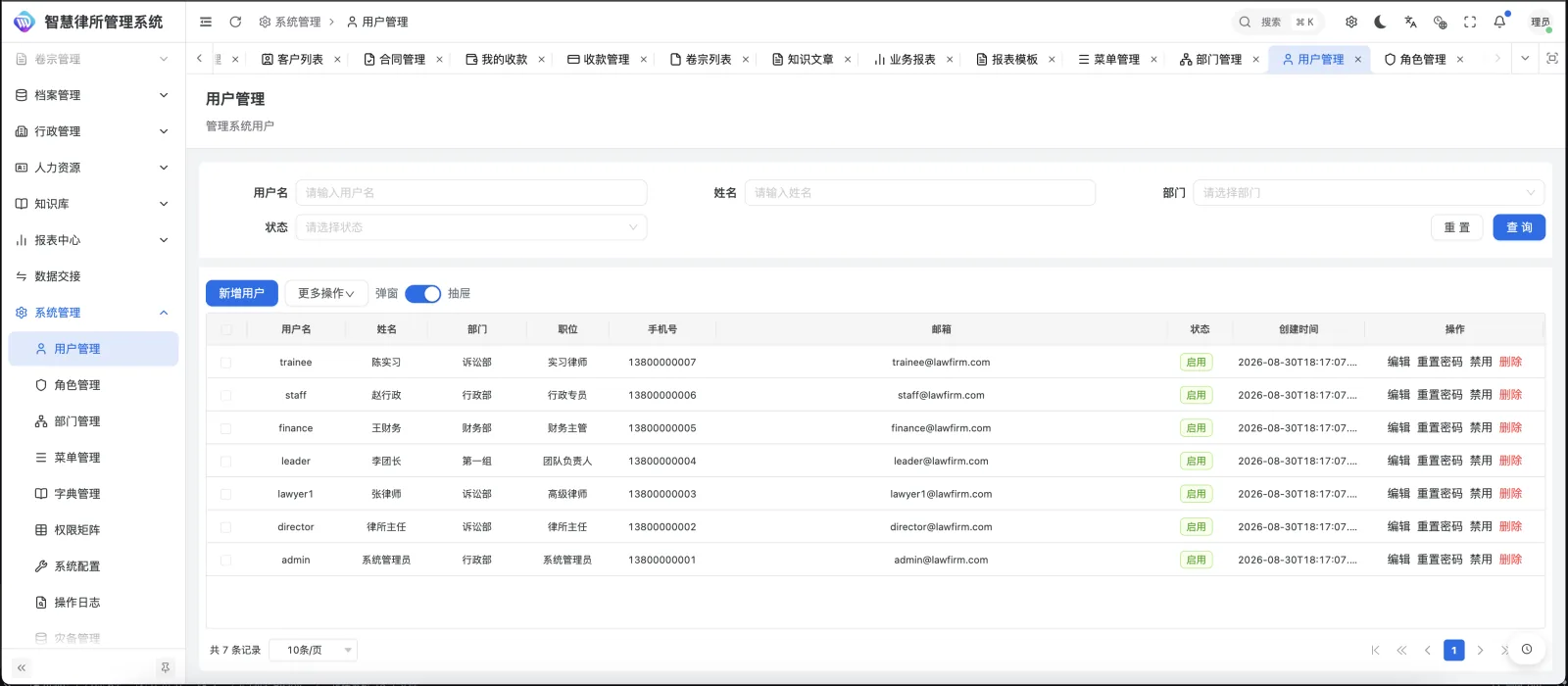The height and width of the screenshot is (686, 1568).
Task: Go to the first page of the table
Action: point(1375,650)
